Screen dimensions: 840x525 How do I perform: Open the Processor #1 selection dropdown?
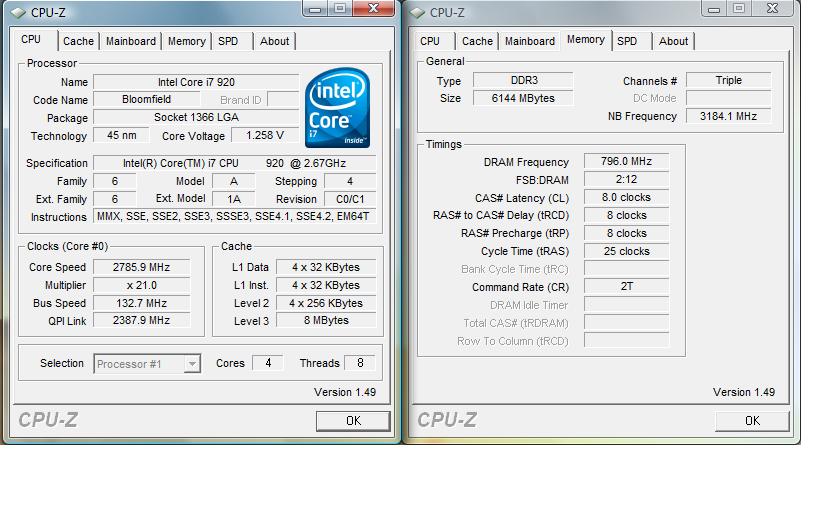(x=147, y=364)
